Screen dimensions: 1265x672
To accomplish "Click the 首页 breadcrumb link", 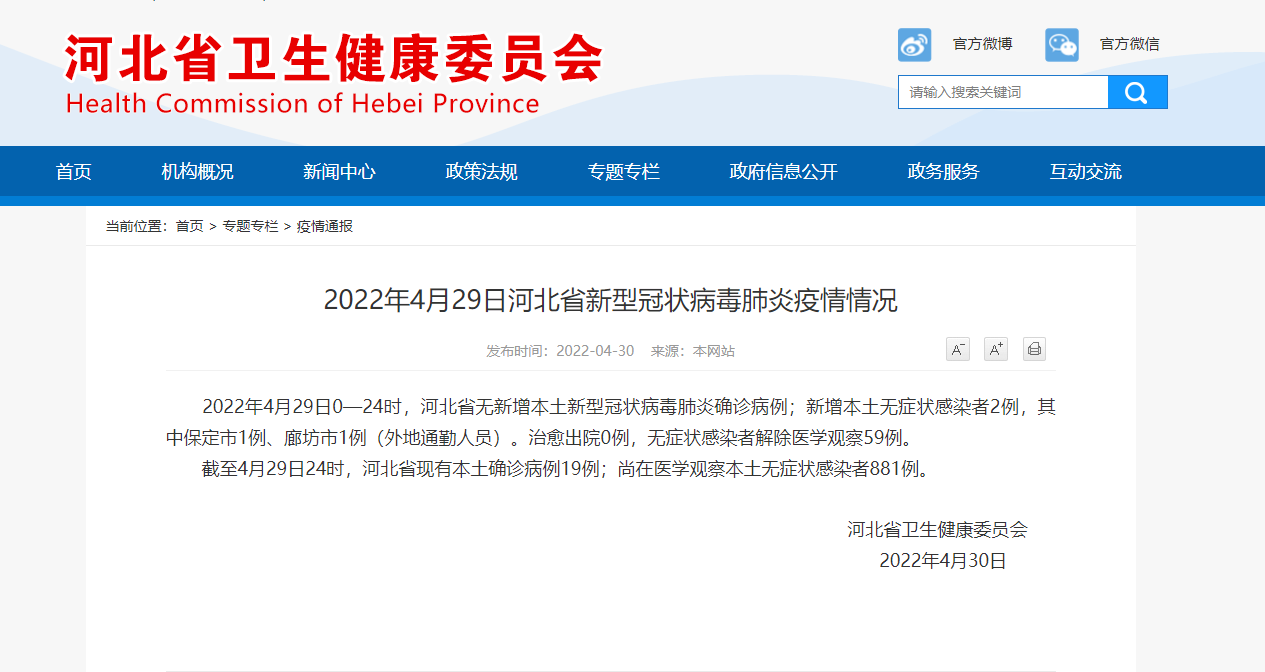I will click(x=189, y=227).
